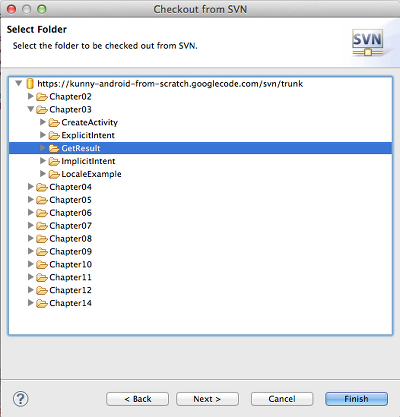Click the repository cylinder icon
Image resolution: width=400 pixels, height=417 pixels.
pyautogui.click(x=30, y=83)
